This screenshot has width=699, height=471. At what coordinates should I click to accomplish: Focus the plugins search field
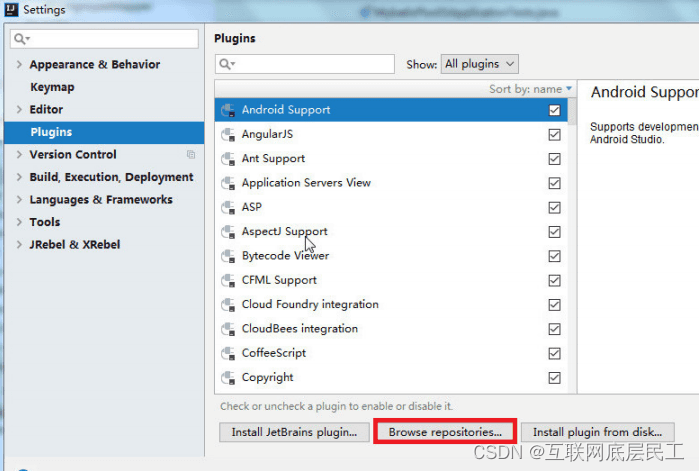click(305, 64)
